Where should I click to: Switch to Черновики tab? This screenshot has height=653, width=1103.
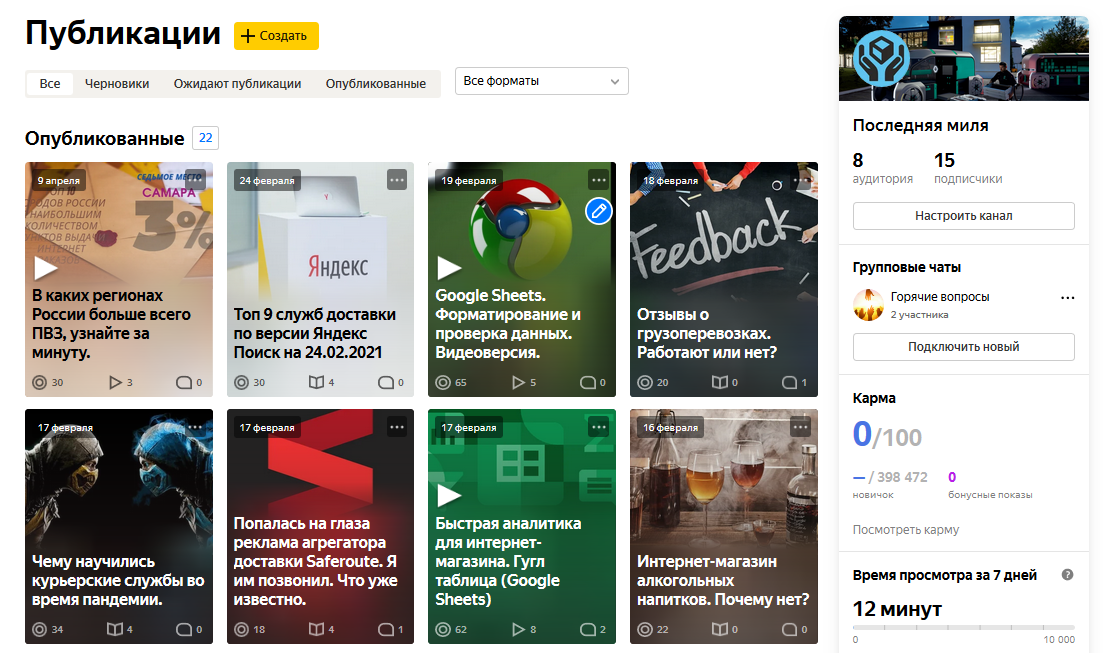pos(117,84)
